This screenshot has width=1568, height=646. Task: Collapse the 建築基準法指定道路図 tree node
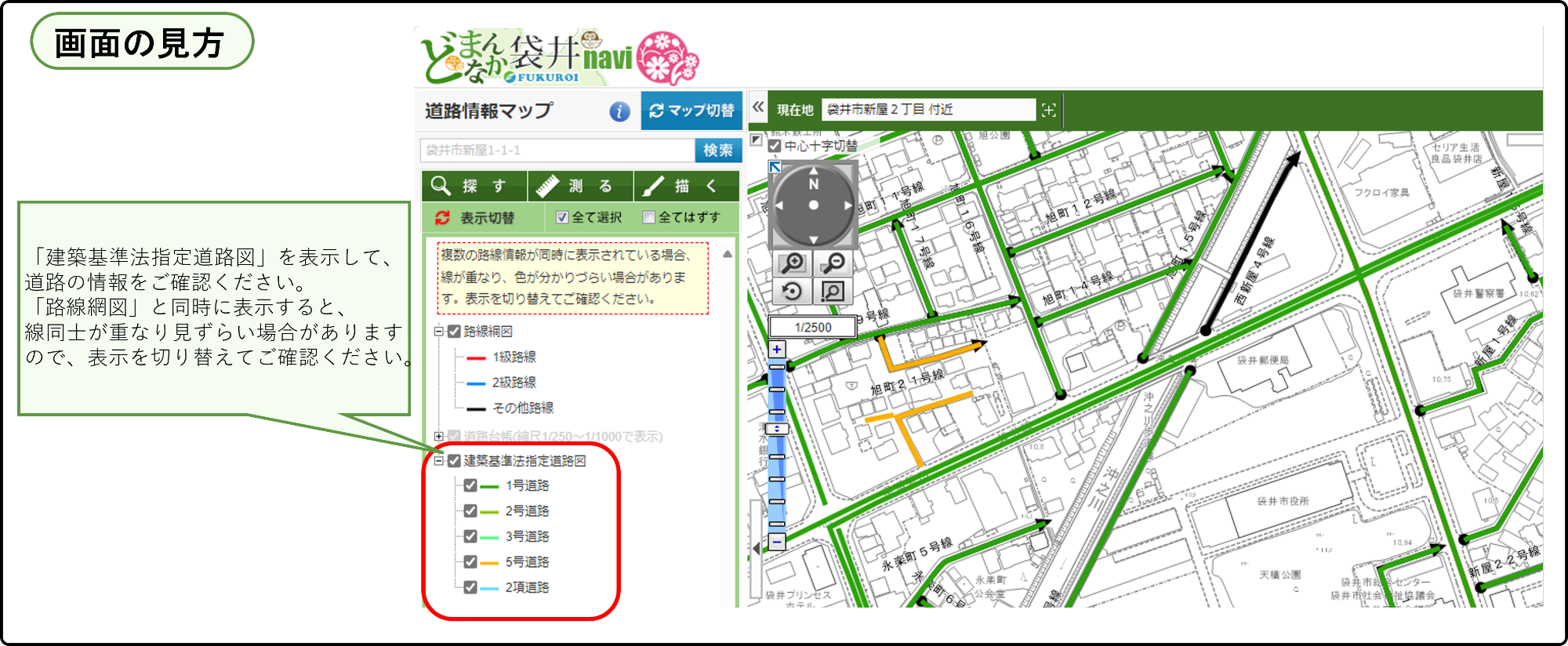pos(439,461)
